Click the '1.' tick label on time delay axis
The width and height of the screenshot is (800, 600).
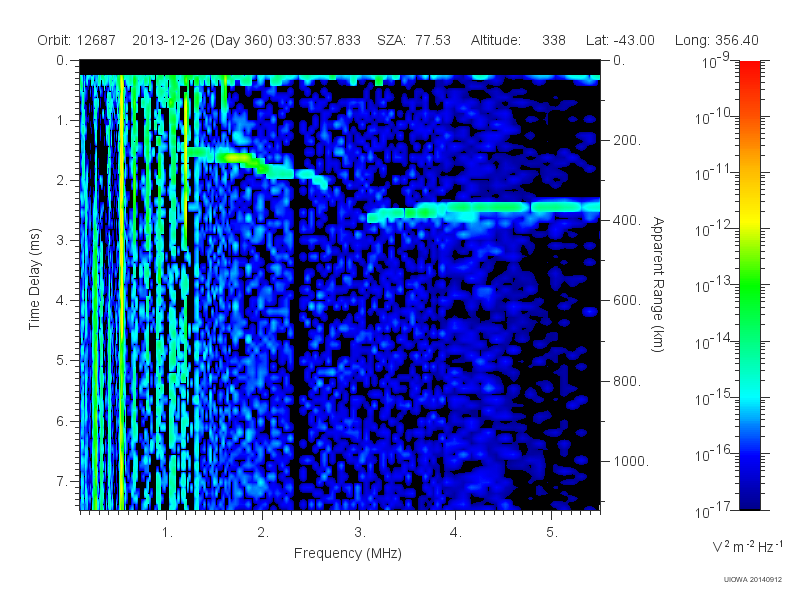point(62,120)
